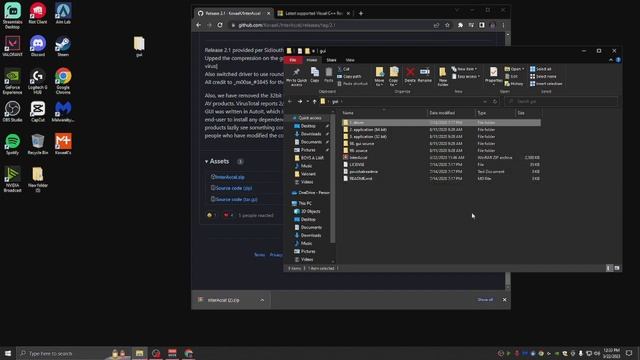The width and height of the screenshot is (640, 360).
Task: Open OBS Studio desktop shortcut
Action: [12, 111]
